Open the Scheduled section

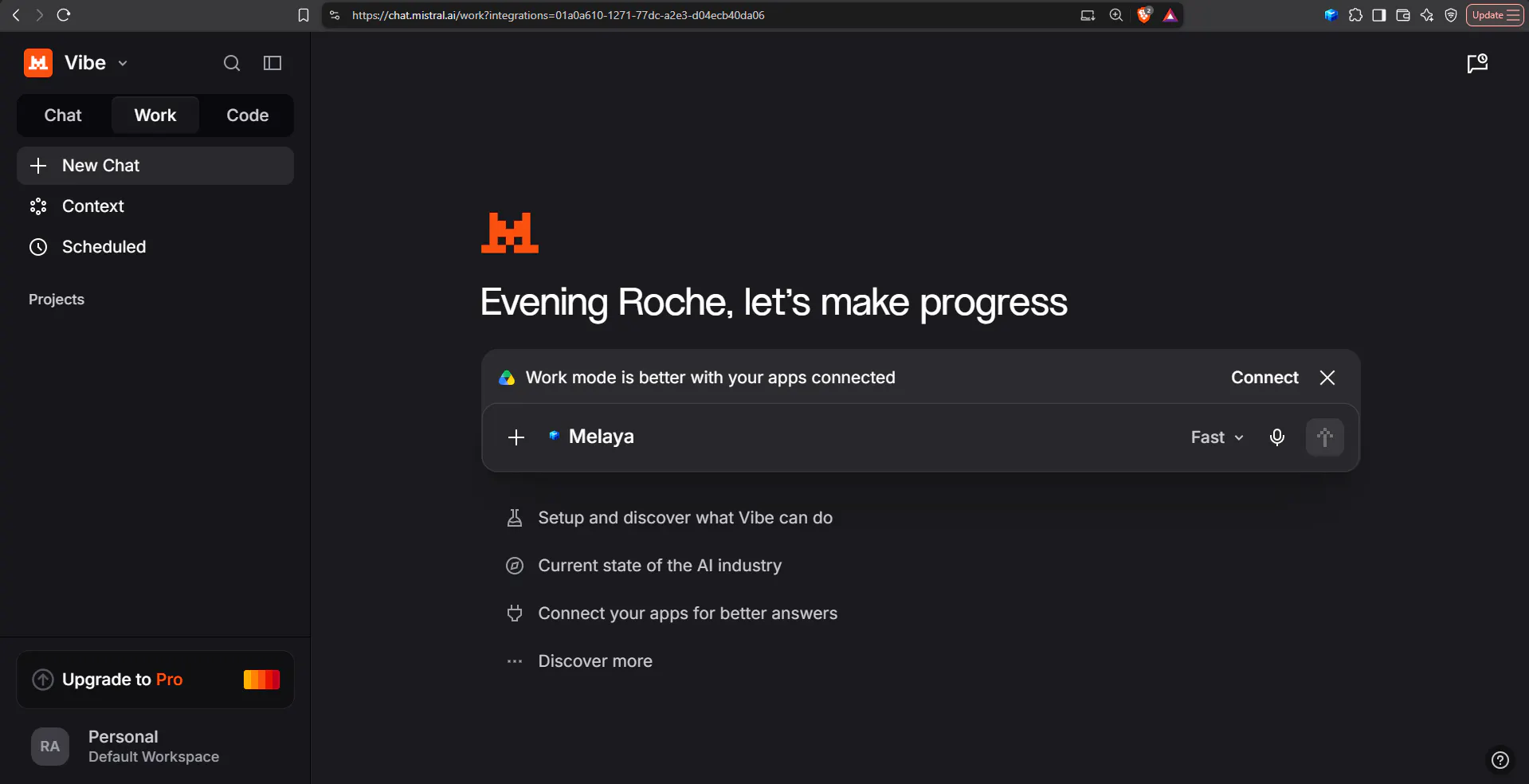[x=155, y=247]
